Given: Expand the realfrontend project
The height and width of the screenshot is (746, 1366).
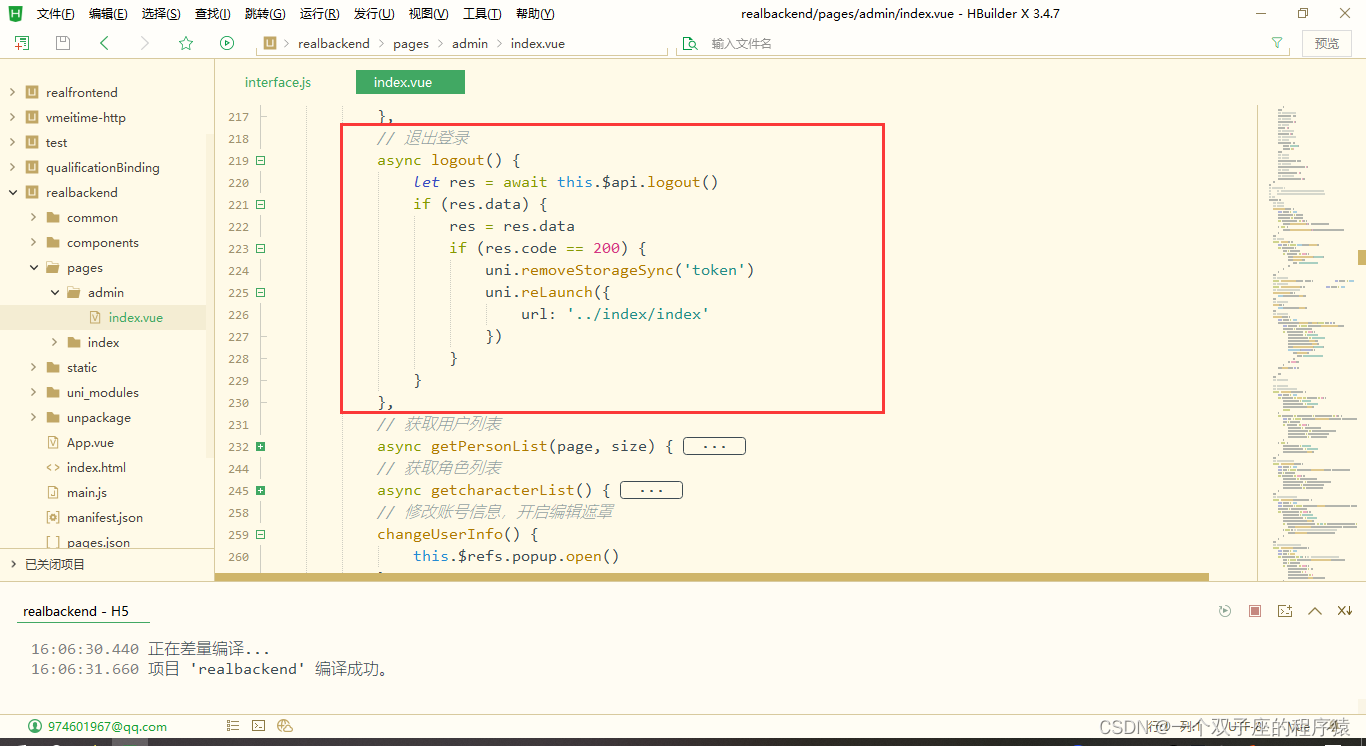Looking at the screenshot, I should point(12,92).
